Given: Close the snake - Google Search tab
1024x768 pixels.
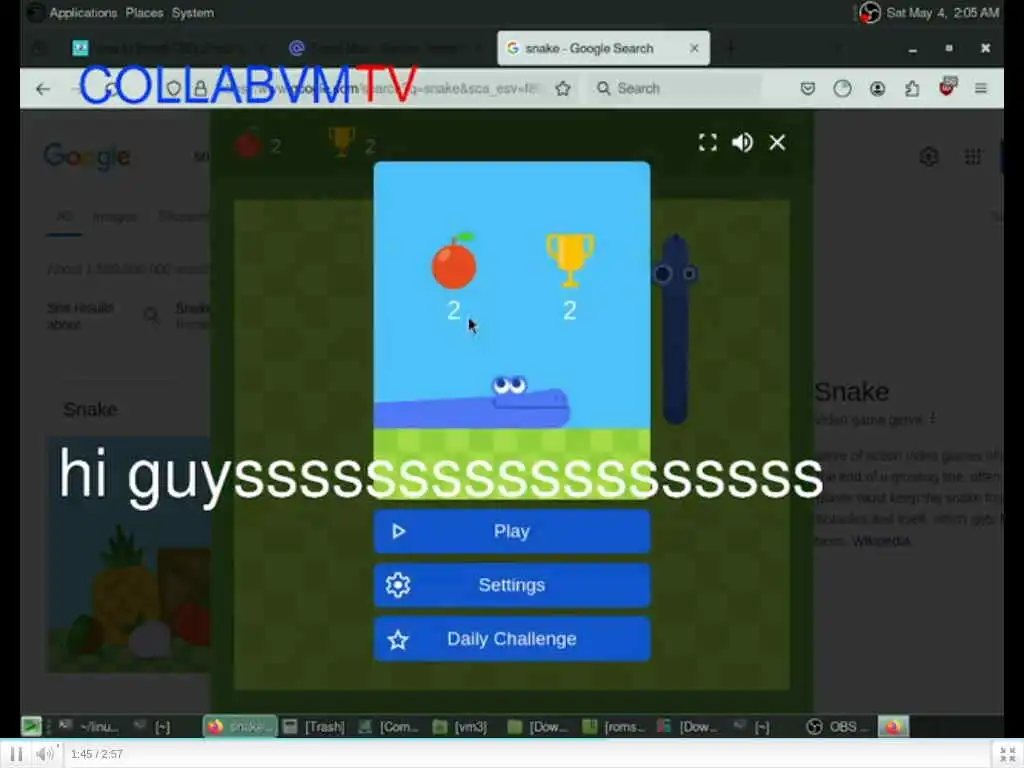Looking at the screenshot, I should [694, 48].
